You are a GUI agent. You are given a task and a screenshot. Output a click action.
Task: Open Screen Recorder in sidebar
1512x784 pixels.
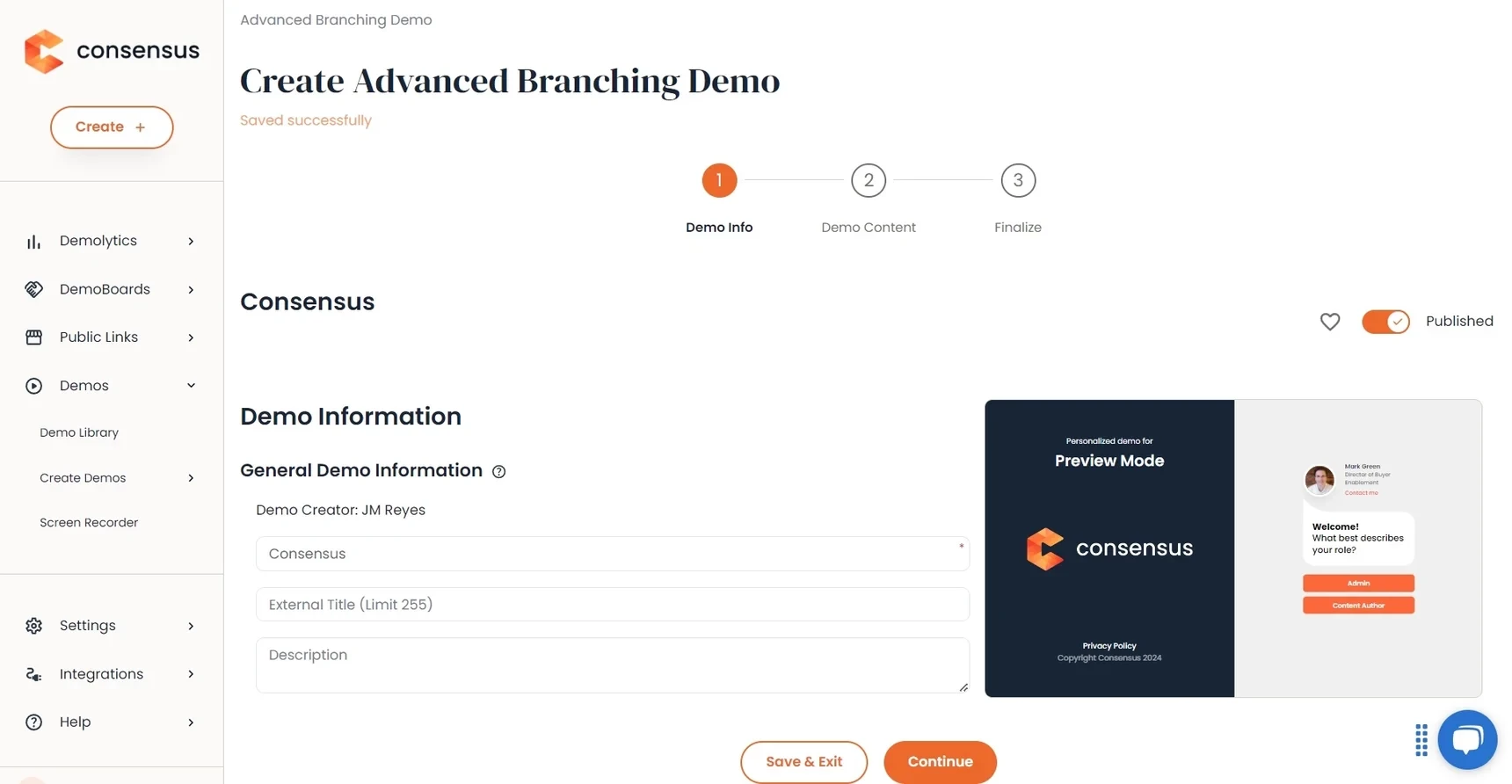click(x=89, y=523)
